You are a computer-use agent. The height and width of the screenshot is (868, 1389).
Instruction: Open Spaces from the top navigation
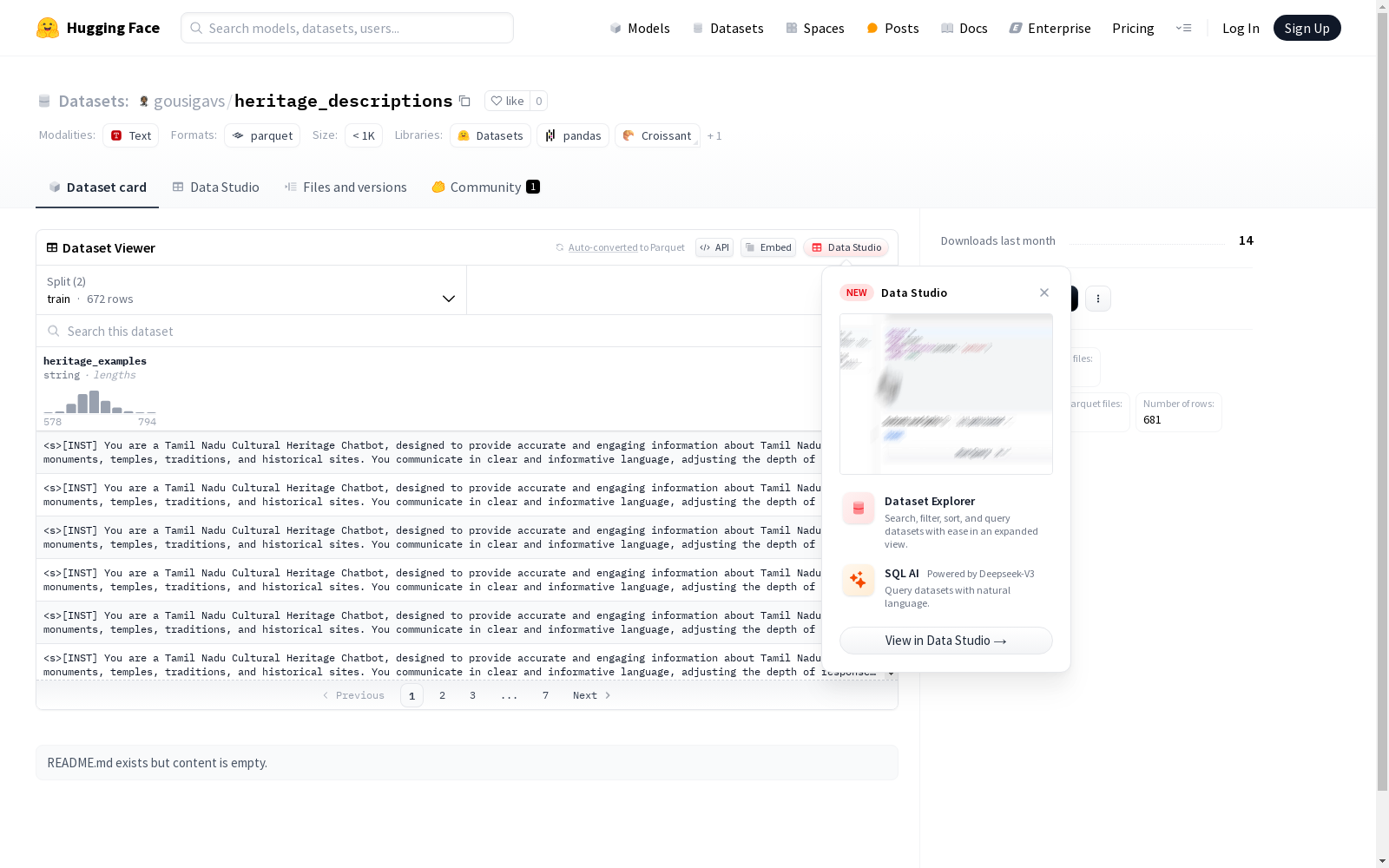(x=815, y=28)
